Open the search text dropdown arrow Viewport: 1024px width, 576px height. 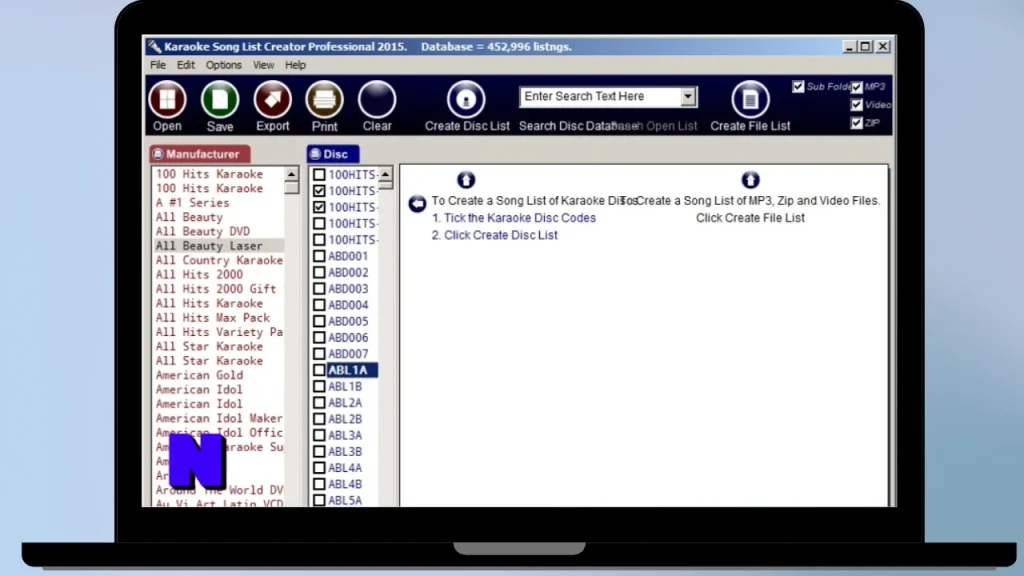coord(688,97)
